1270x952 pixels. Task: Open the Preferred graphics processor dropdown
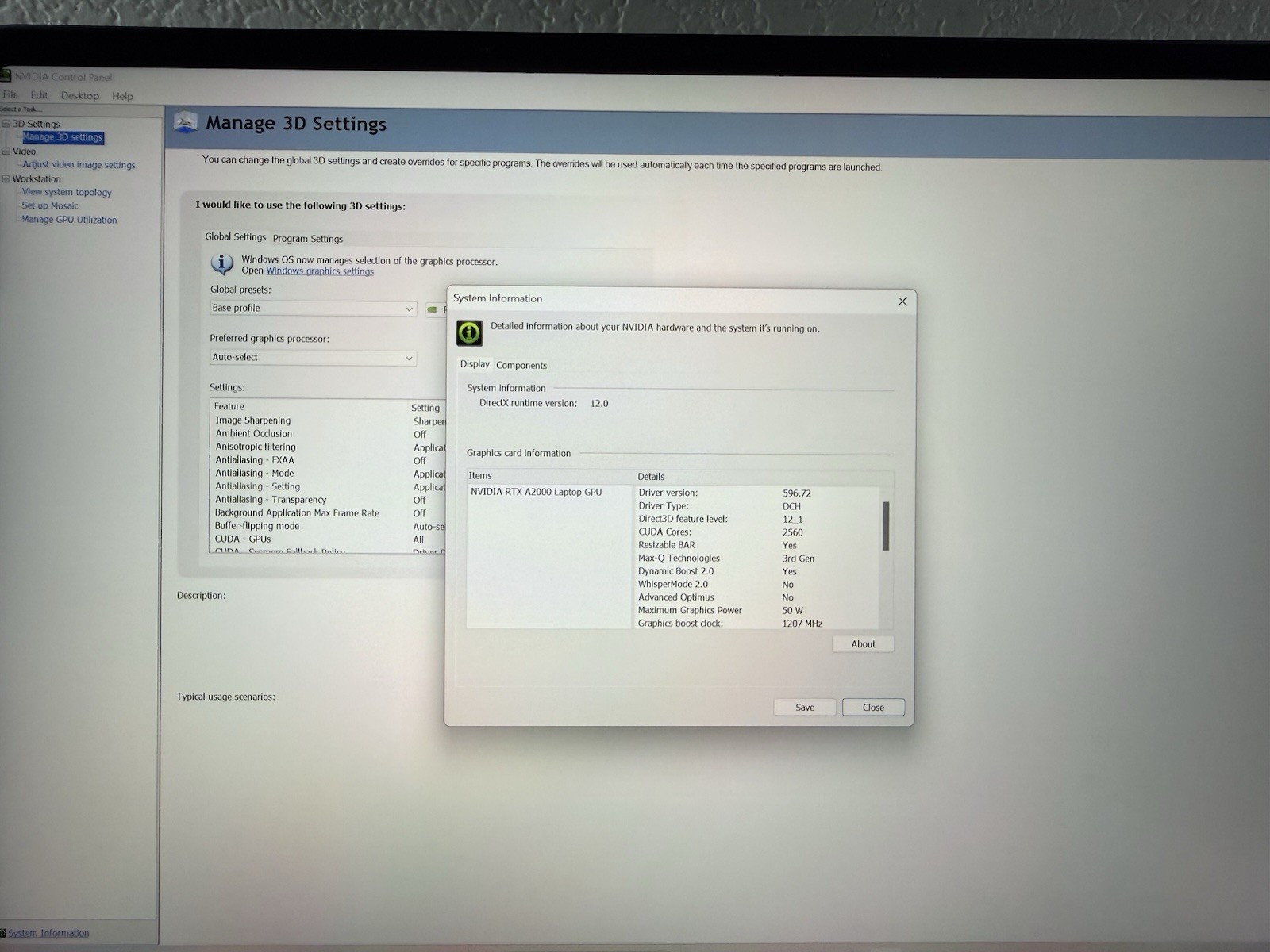[x=313, y=358]
